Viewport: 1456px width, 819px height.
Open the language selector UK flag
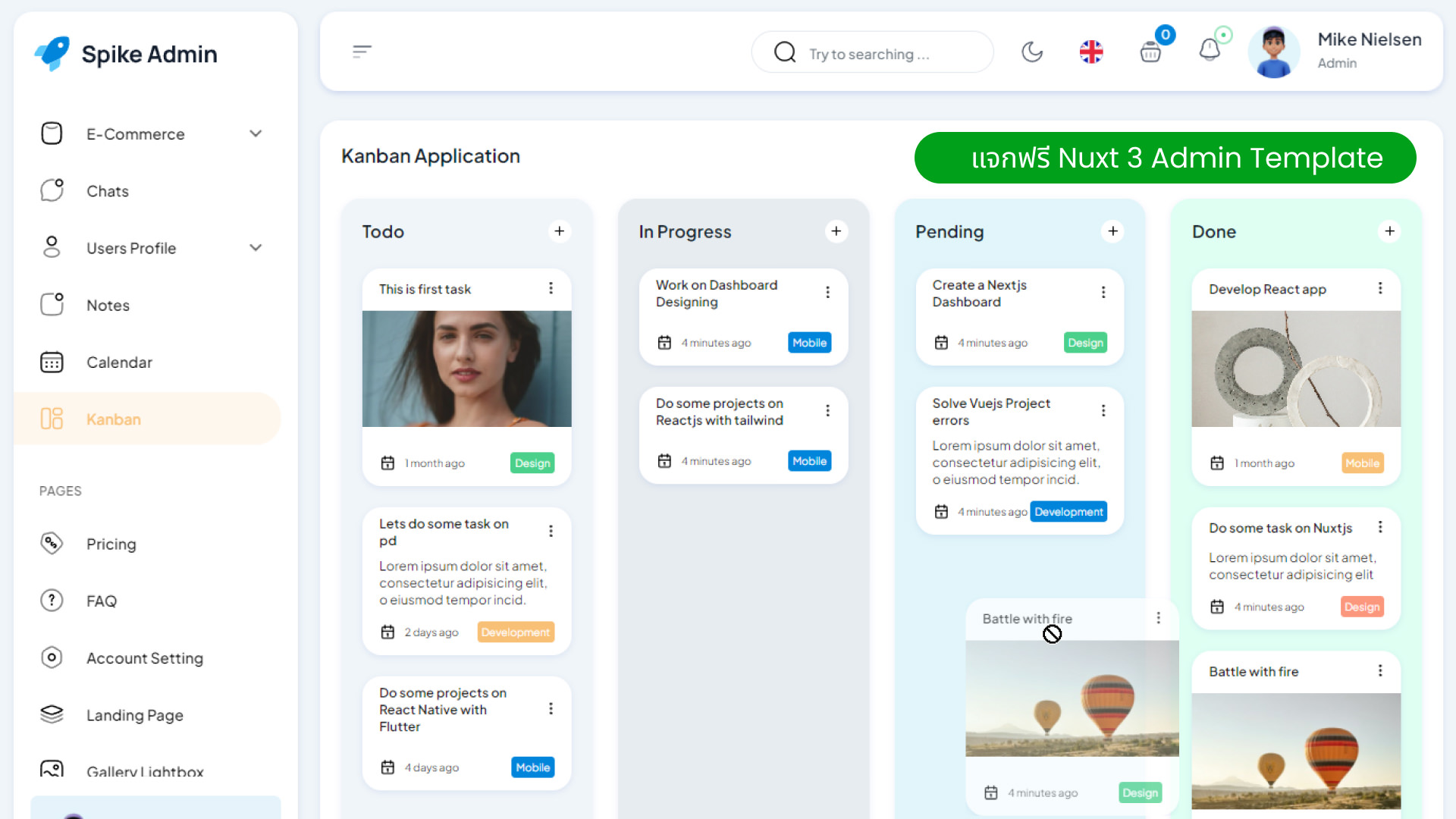click(1091, 52)
